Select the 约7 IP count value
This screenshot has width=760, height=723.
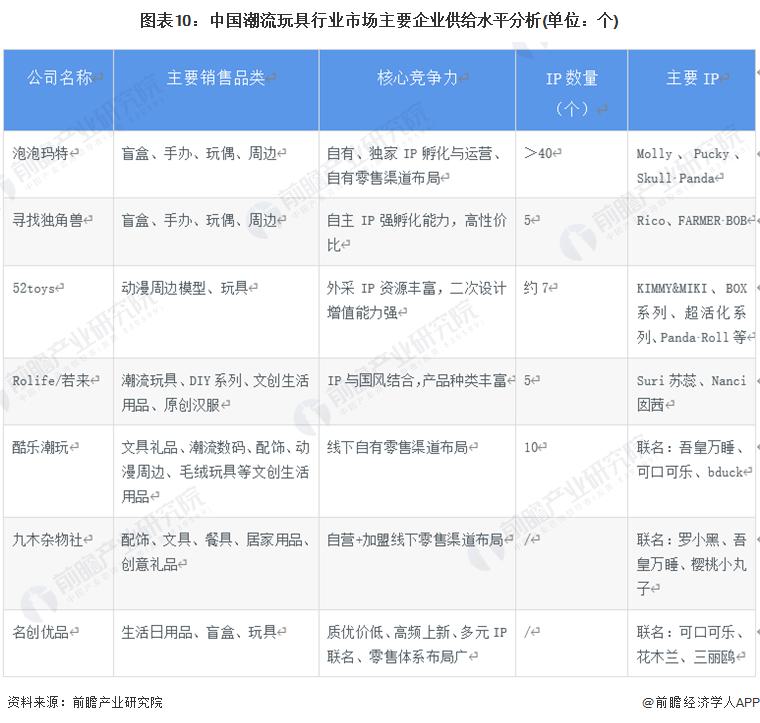tap(538, 287)
